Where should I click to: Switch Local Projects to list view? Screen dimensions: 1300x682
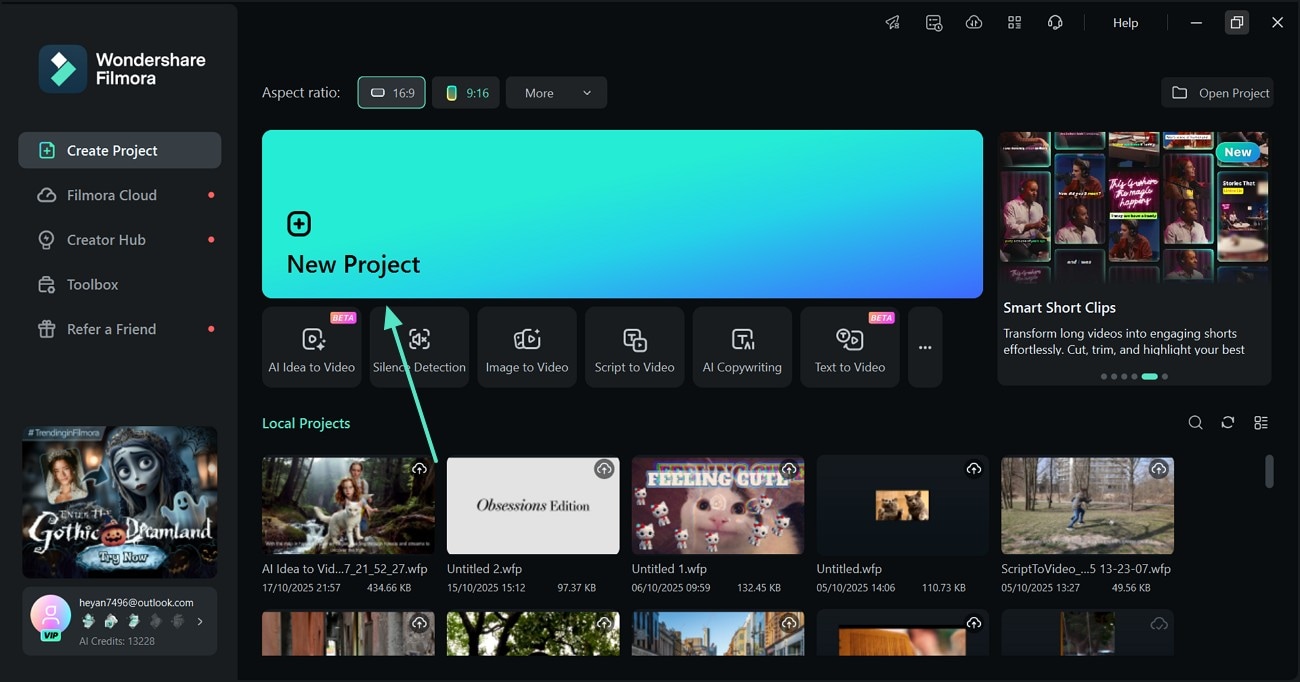tap(1261, 422)
